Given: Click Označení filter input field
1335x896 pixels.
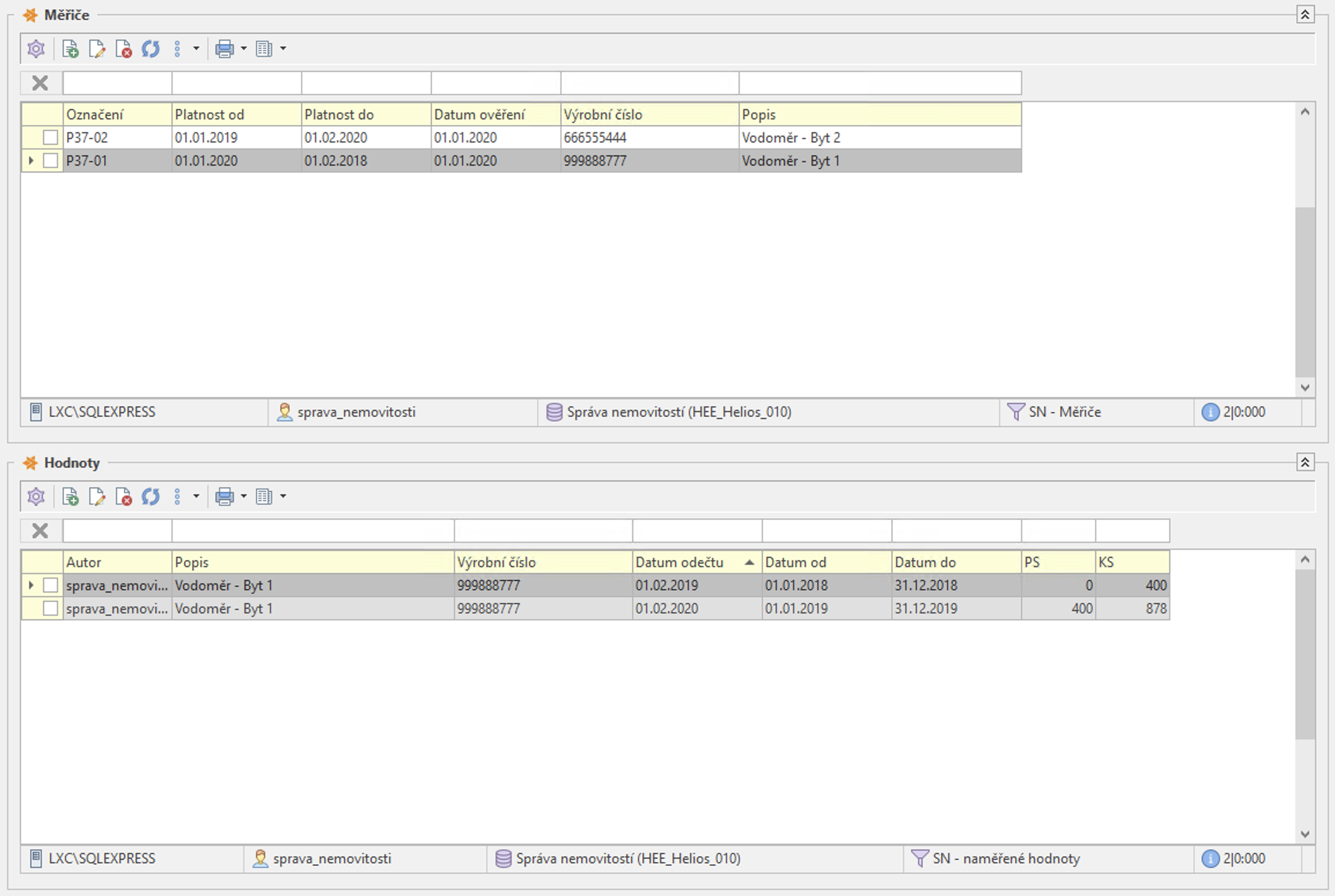Looking at the screenshot, I should point(117,83).
